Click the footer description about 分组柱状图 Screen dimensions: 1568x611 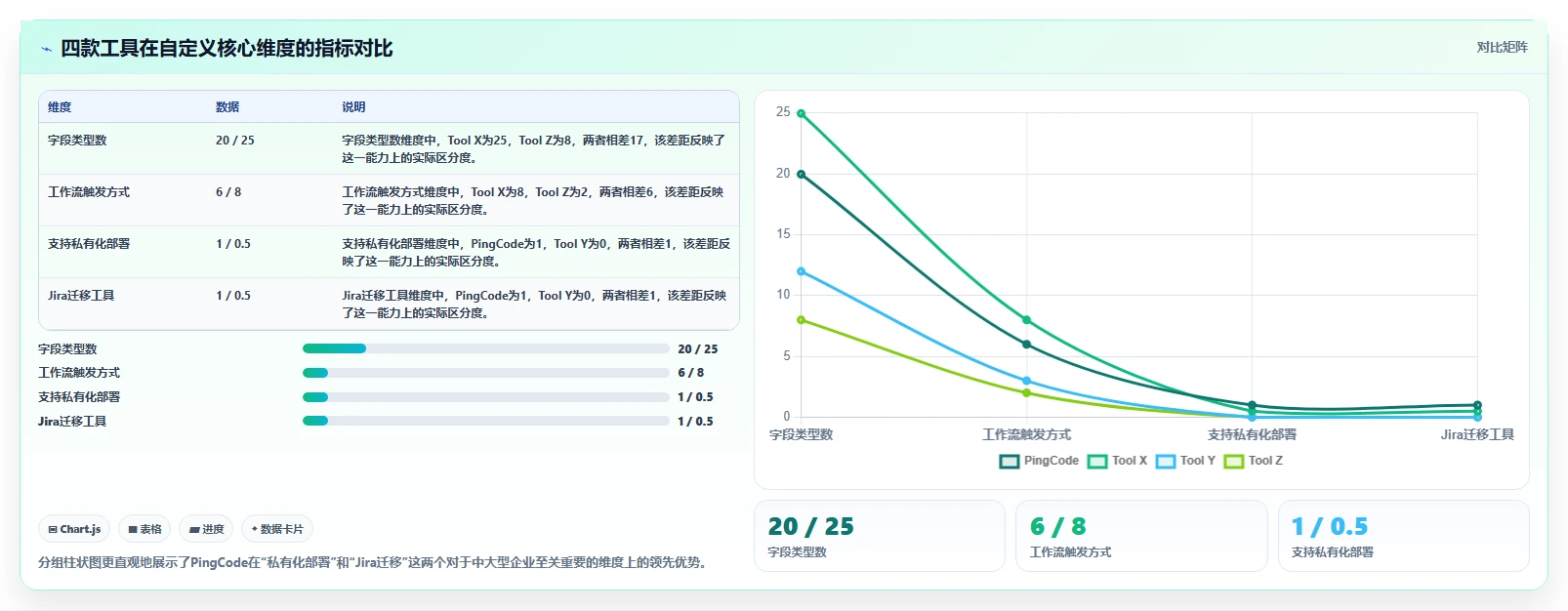point(374,562)
